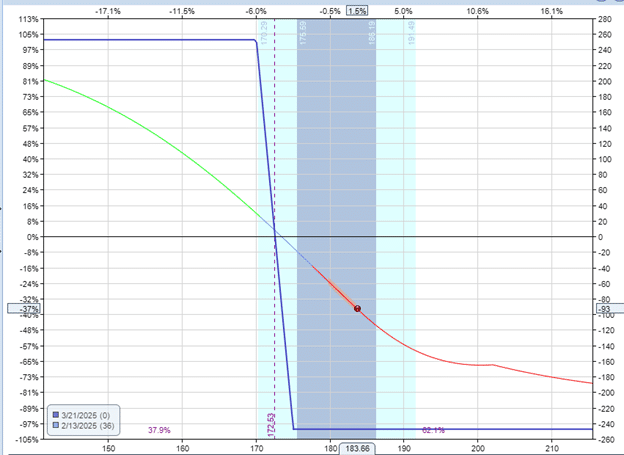The image size is (624, 455).
Task: Click the -93 marker on the right axis
Action: [x=610, y=309]
